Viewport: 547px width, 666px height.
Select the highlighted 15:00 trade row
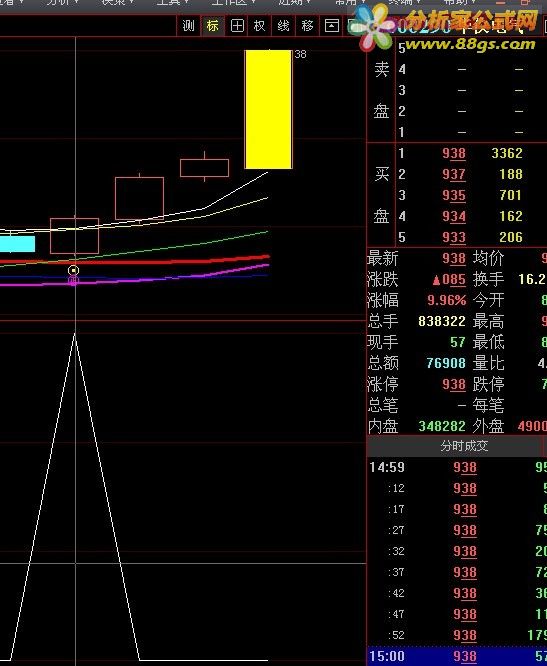coord(457,656)
